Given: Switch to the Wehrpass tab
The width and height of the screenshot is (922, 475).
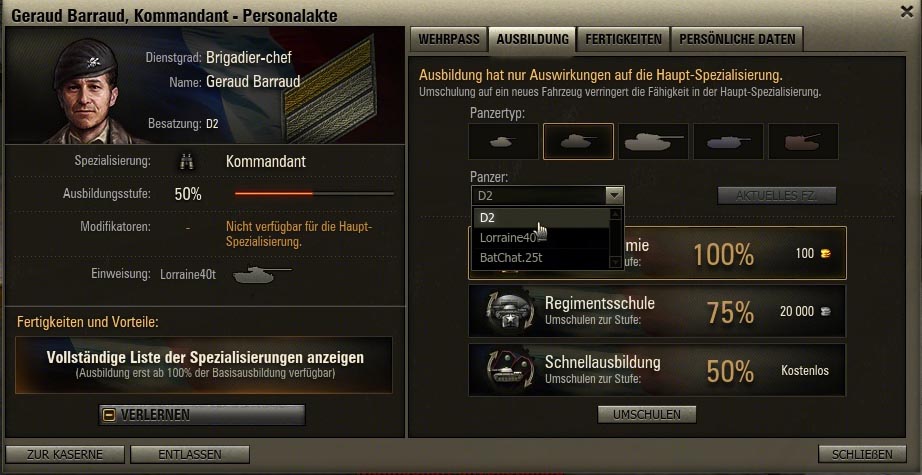Looking at the screenshot, I should click(449, 39).
